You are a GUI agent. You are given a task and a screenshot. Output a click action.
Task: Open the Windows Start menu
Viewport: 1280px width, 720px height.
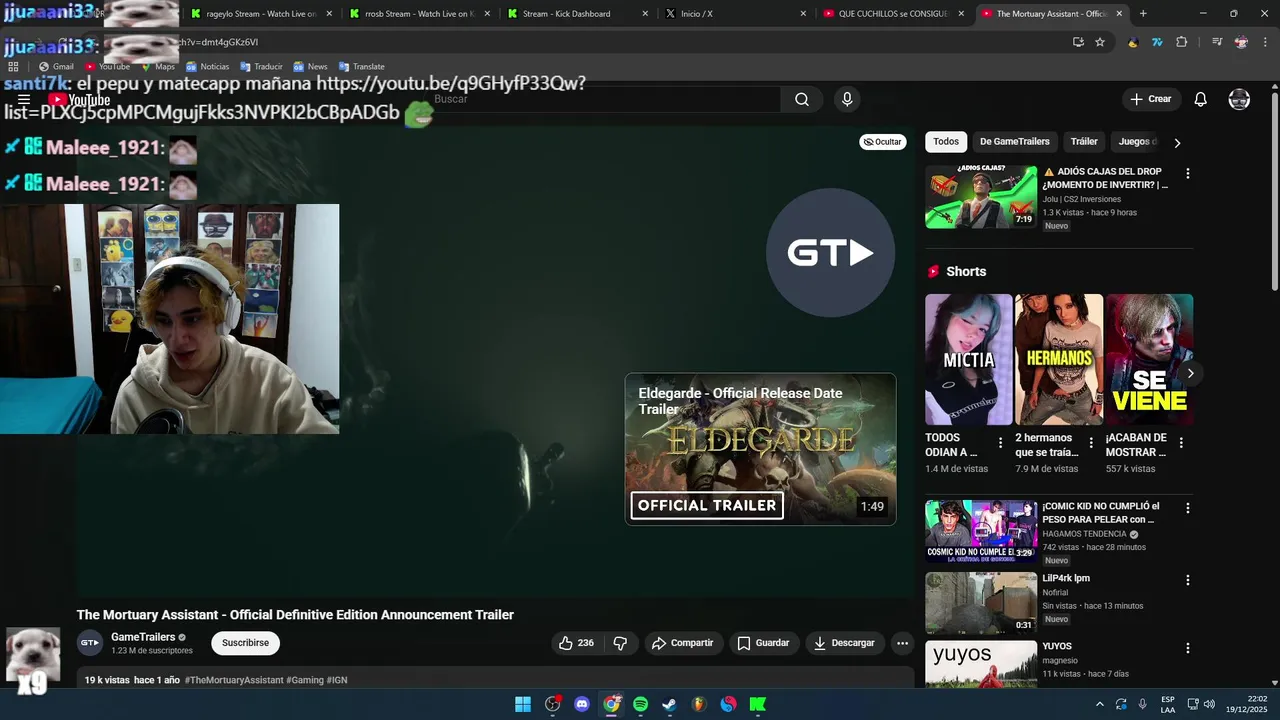(523, 704)
